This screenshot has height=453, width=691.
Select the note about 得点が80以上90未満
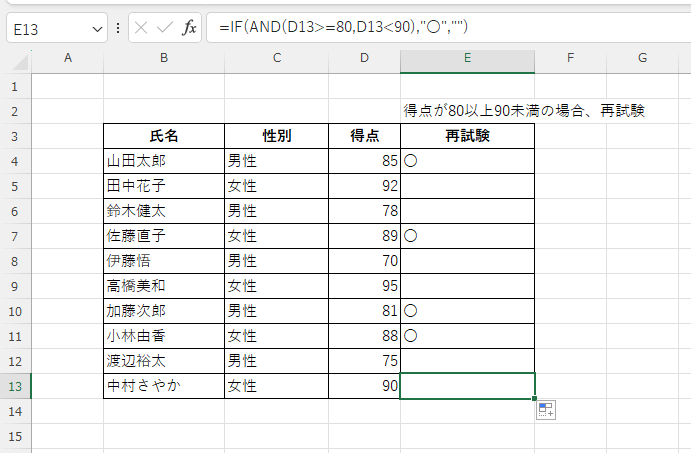tap(524, 111)
